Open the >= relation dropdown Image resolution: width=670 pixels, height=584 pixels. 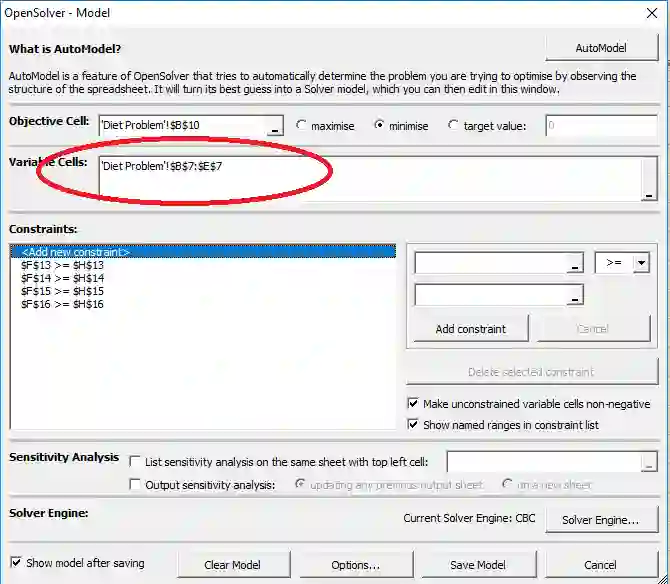pyautogui.click(x=641, y=263)
